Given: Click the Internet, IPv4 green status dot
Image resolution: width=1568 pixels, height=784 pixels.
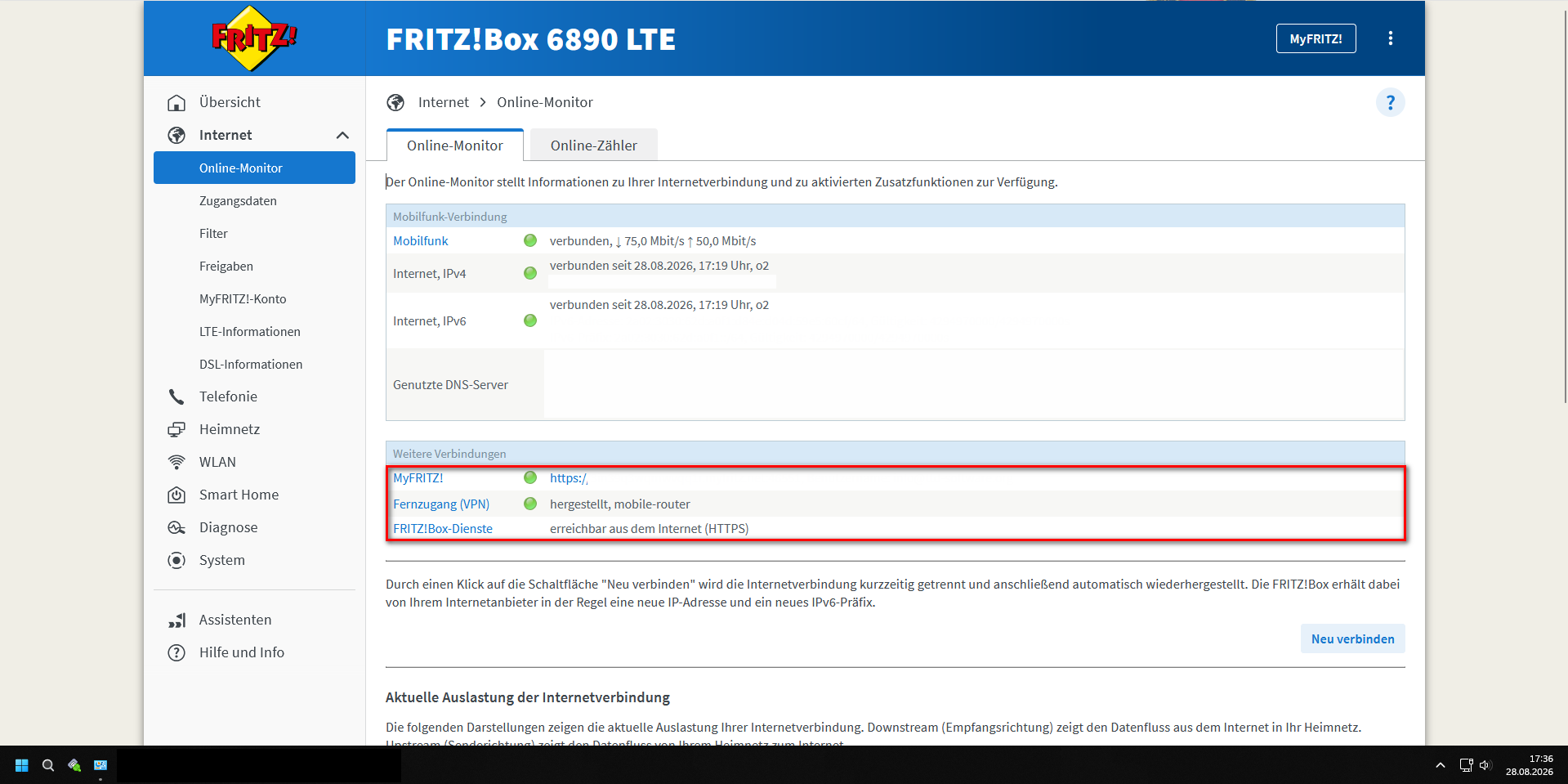Looking at the screenshot, I should point(530,273).
